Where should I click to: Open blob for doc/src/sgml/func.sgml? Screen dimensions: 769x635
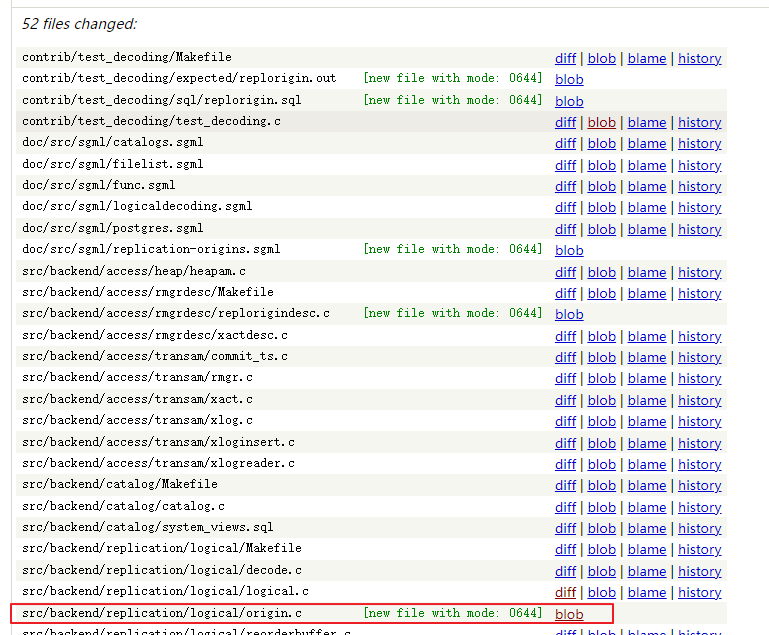point(601,186)
